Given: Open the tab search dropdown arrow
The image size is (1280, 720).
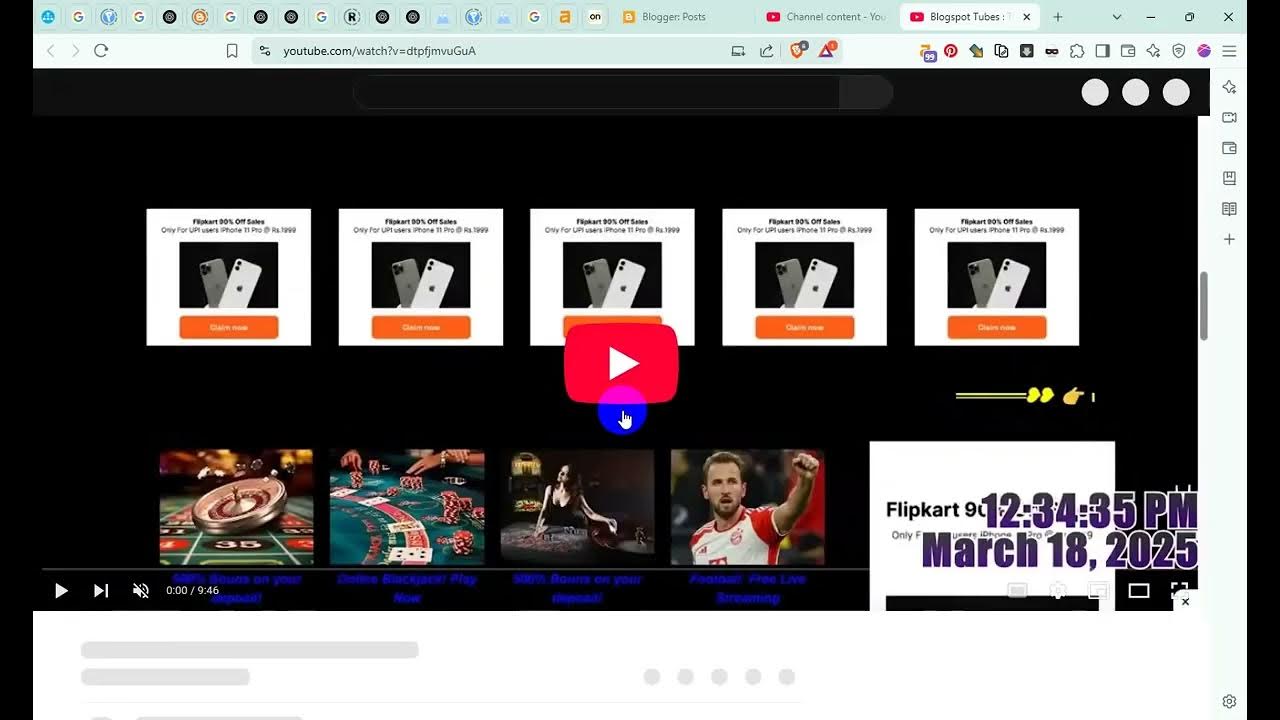Looking at the screenshot, I should [1116, 17].
